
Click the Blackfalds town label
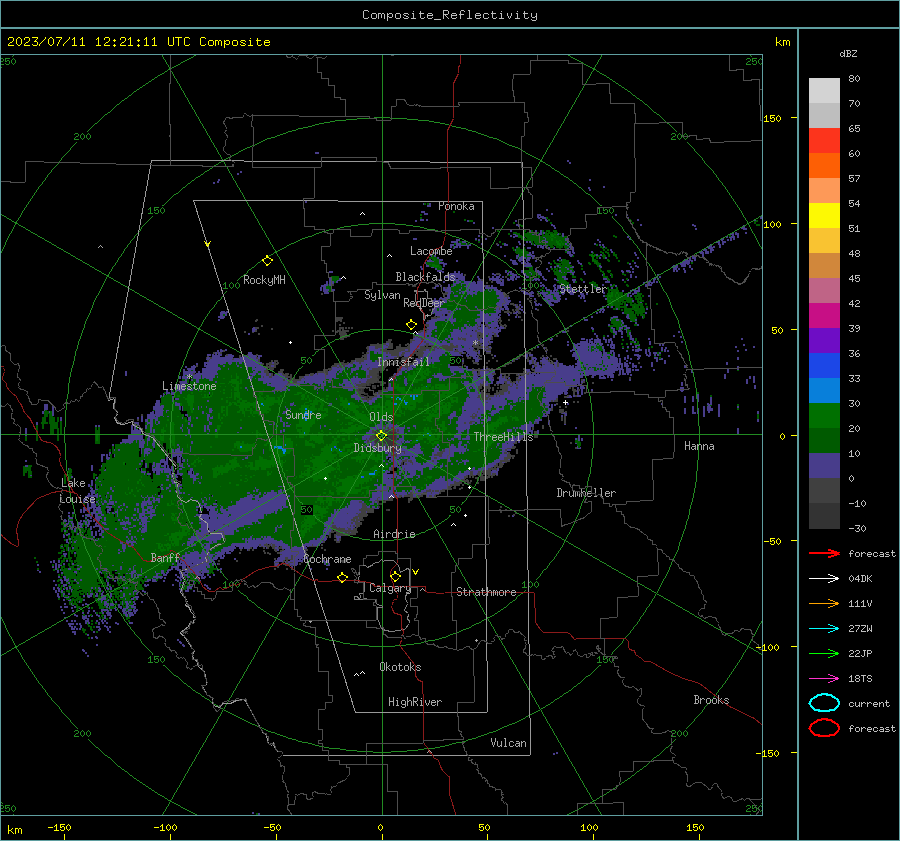[425, 277]
